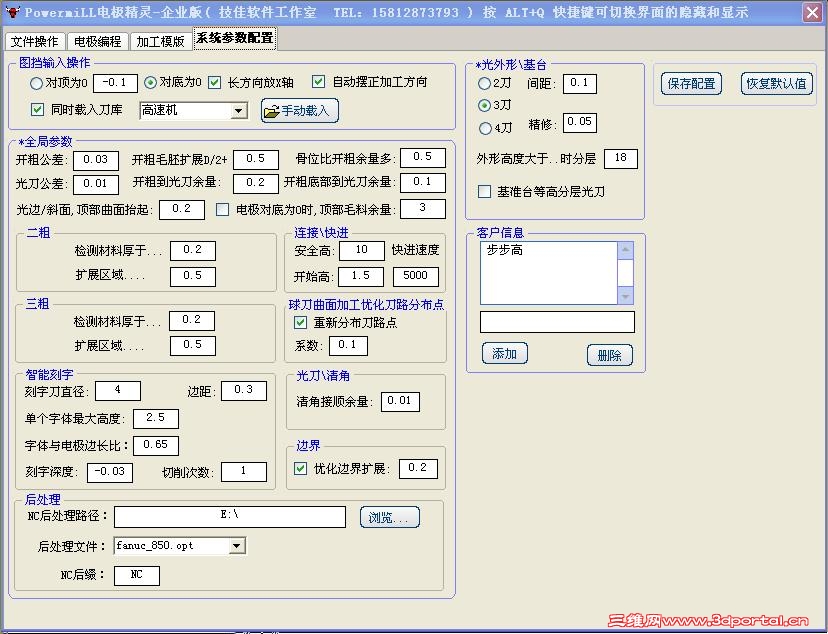Click the 快进速度 field showing 5000
Screen dimensions: 828x634
coord(416,276)
